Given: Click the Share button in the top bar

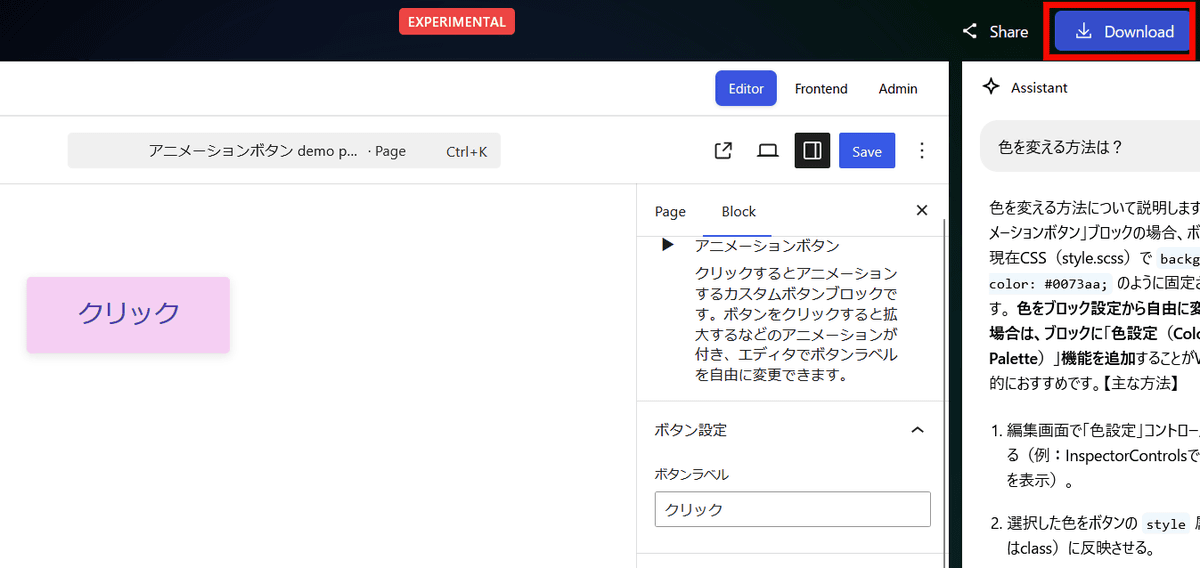Looking at the screenshot, I should tap(995, 32).
